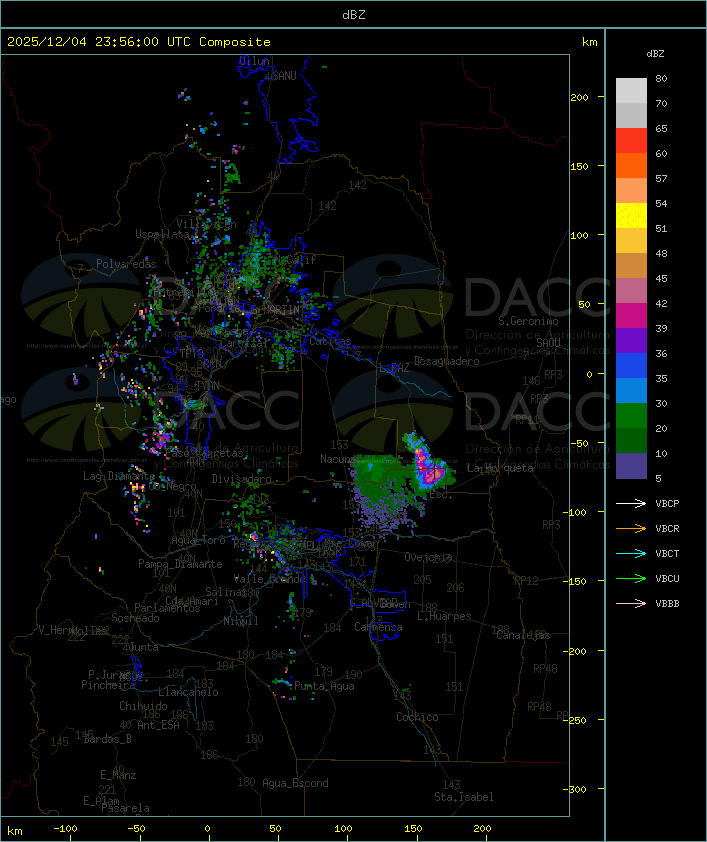Screen dimensions: 707x842
Task: Click the cyan VBCT arrow icon
Action: [631, 554]
